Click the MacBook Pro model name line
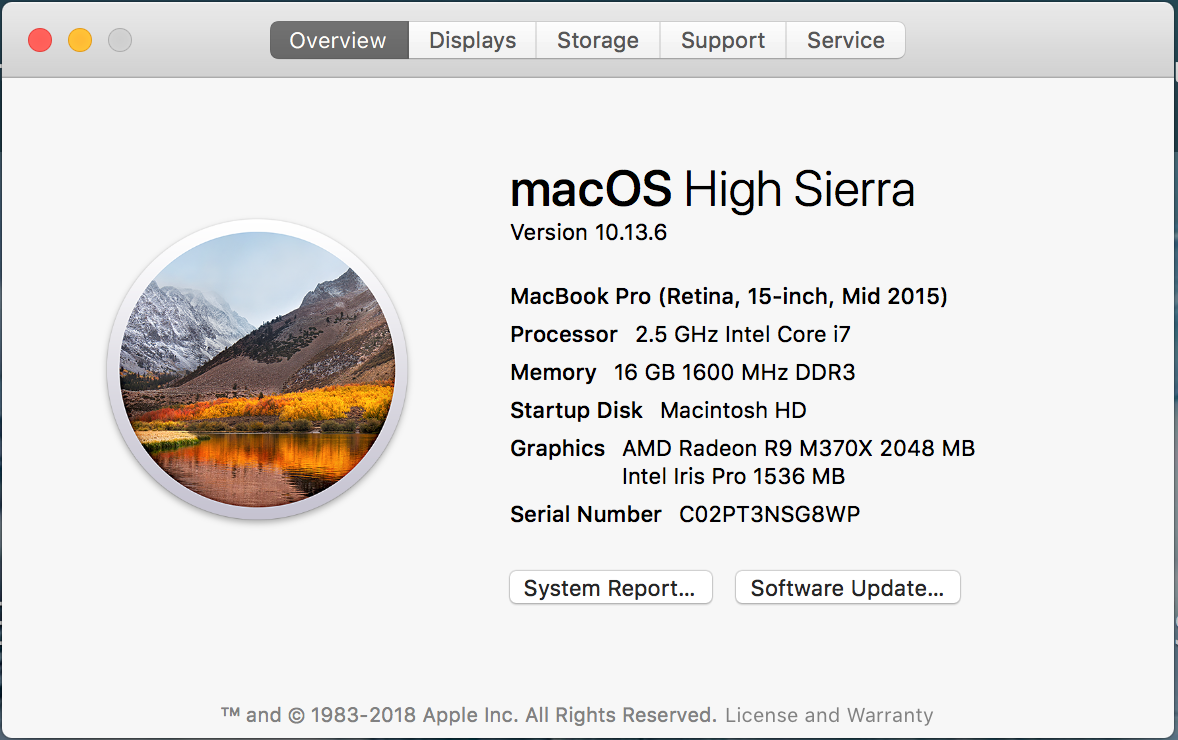The width and height of the screenshot is (1178, 740). tap(728, 296)
